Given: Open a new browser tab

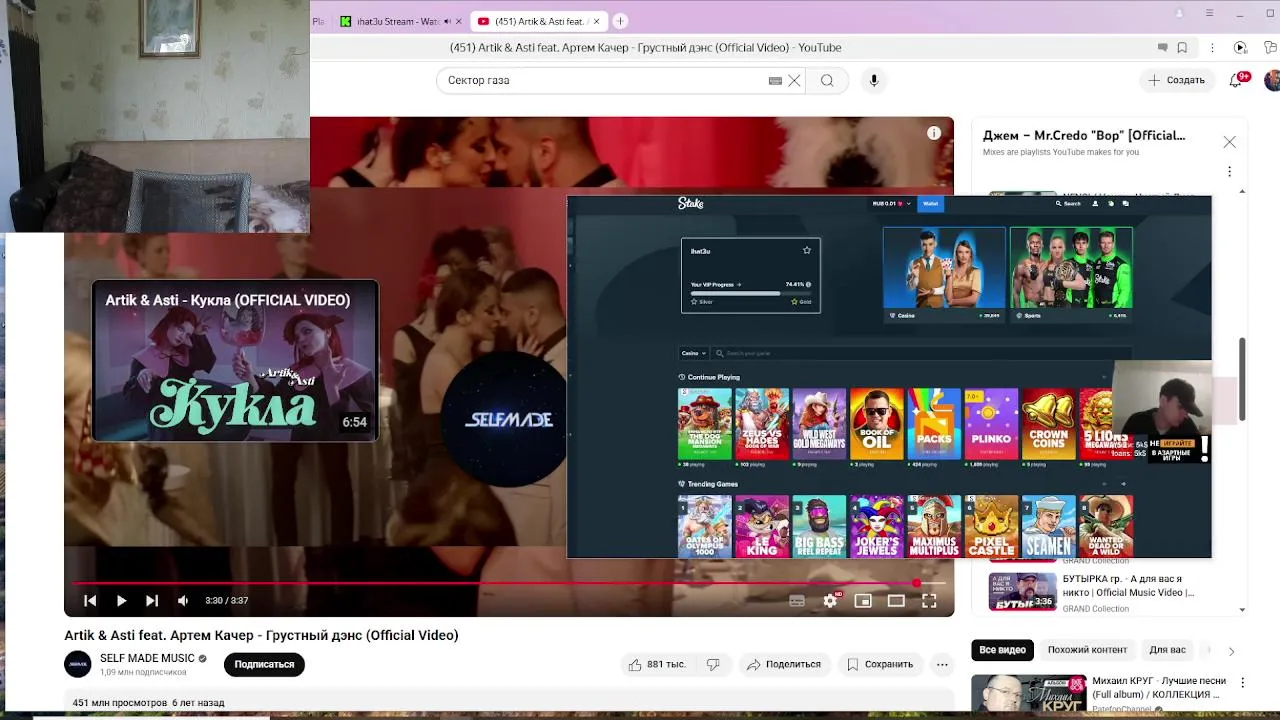Looking at the screenshot, I should (x=620, y=21).
